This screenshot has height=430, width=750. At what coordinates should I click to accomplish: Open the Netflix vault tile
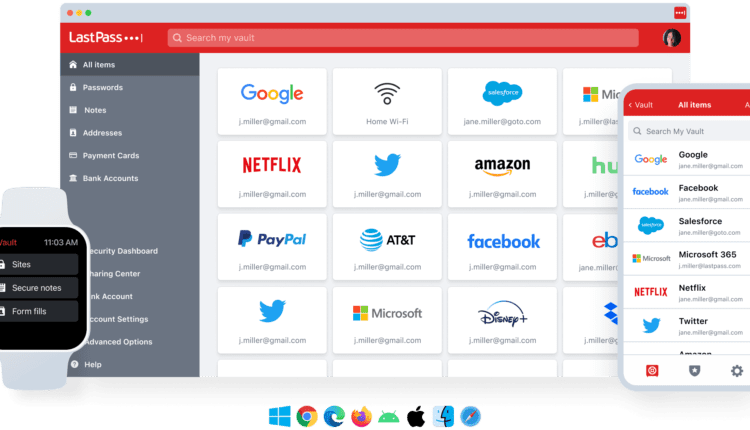(x=272, y=174)
